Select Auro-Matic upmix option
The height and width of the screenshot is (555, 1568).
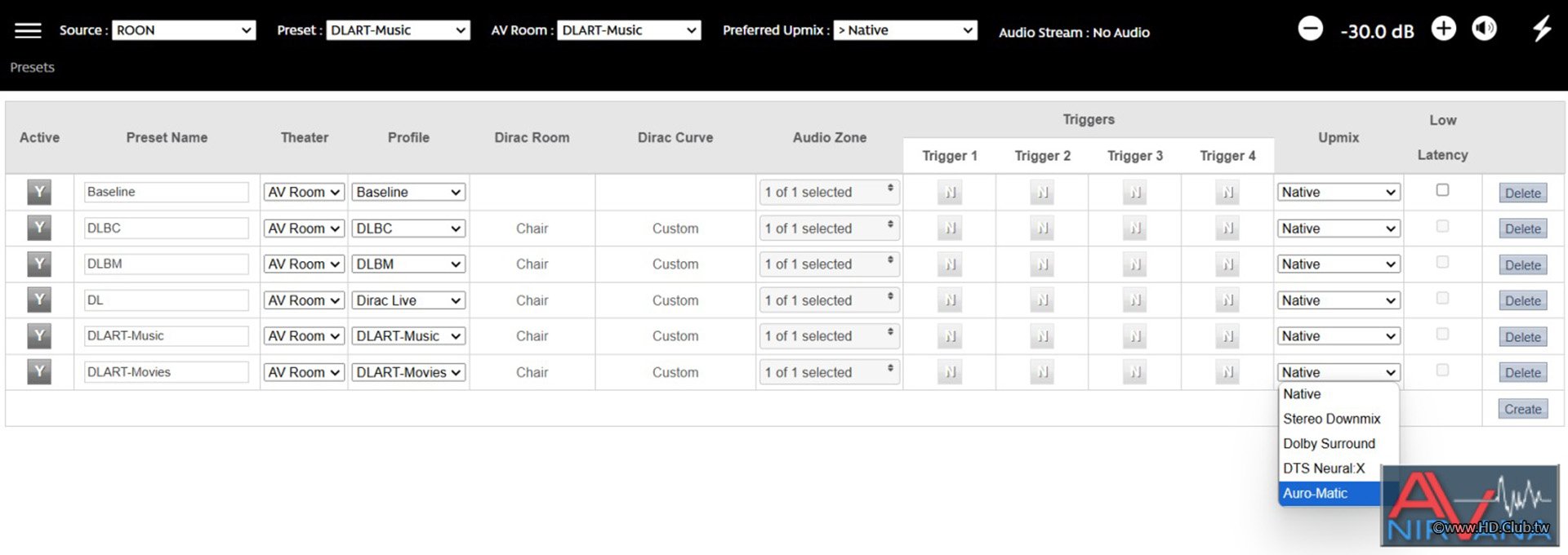1330,493
